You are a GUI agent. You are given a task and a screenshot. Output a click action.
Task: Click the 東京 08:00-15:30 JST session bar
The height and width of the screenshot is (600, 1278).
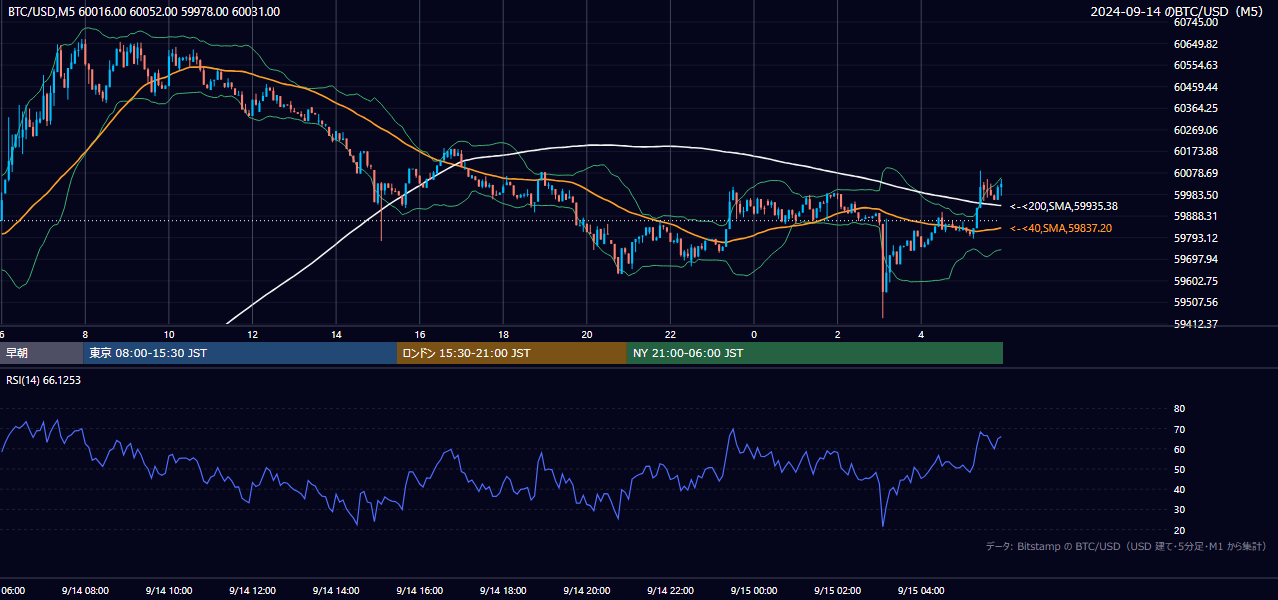(240, 353)
